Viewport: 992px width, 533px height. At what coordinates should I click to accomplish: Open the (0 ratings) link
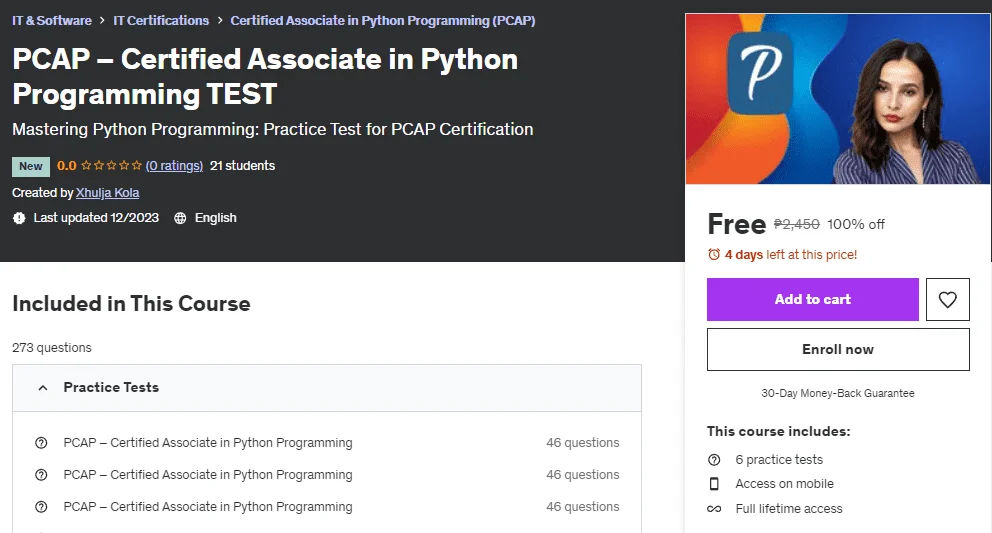(x=174, y=166)
